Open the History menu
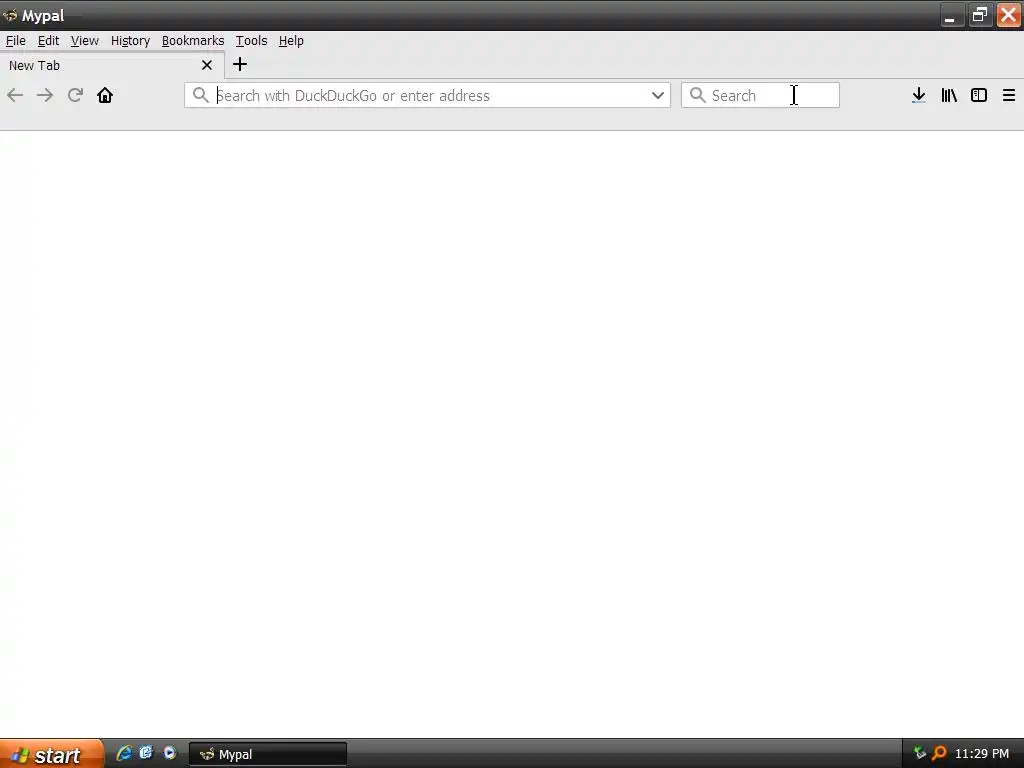1024x768 pixels. click(130, 40)
